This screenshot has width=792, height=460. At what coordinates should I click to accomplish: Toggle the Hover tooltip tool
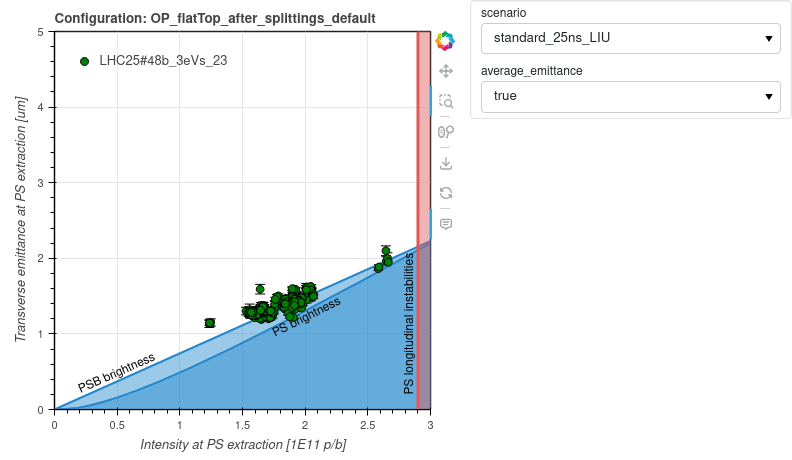446,224
